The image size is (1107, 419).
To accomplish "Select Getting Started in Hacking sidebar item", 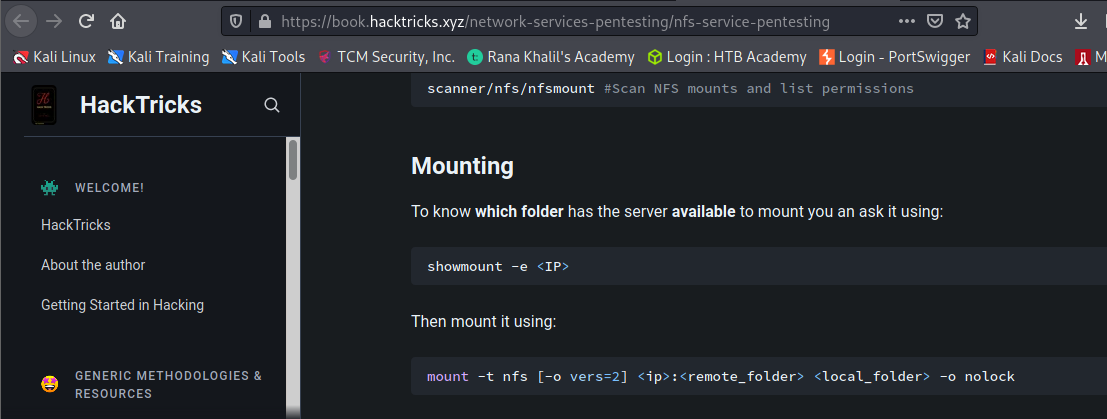I will pos(122,305).
